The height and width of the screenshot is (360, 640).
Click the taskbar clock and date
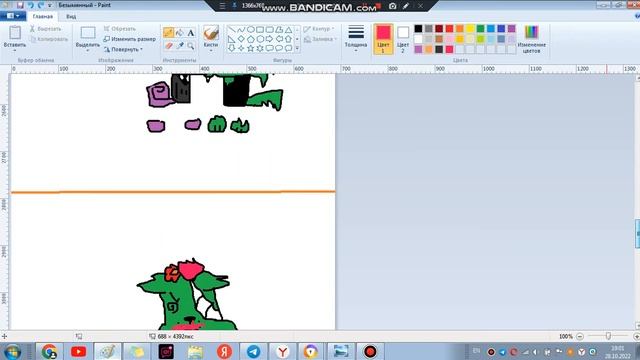tap(618, 352)
